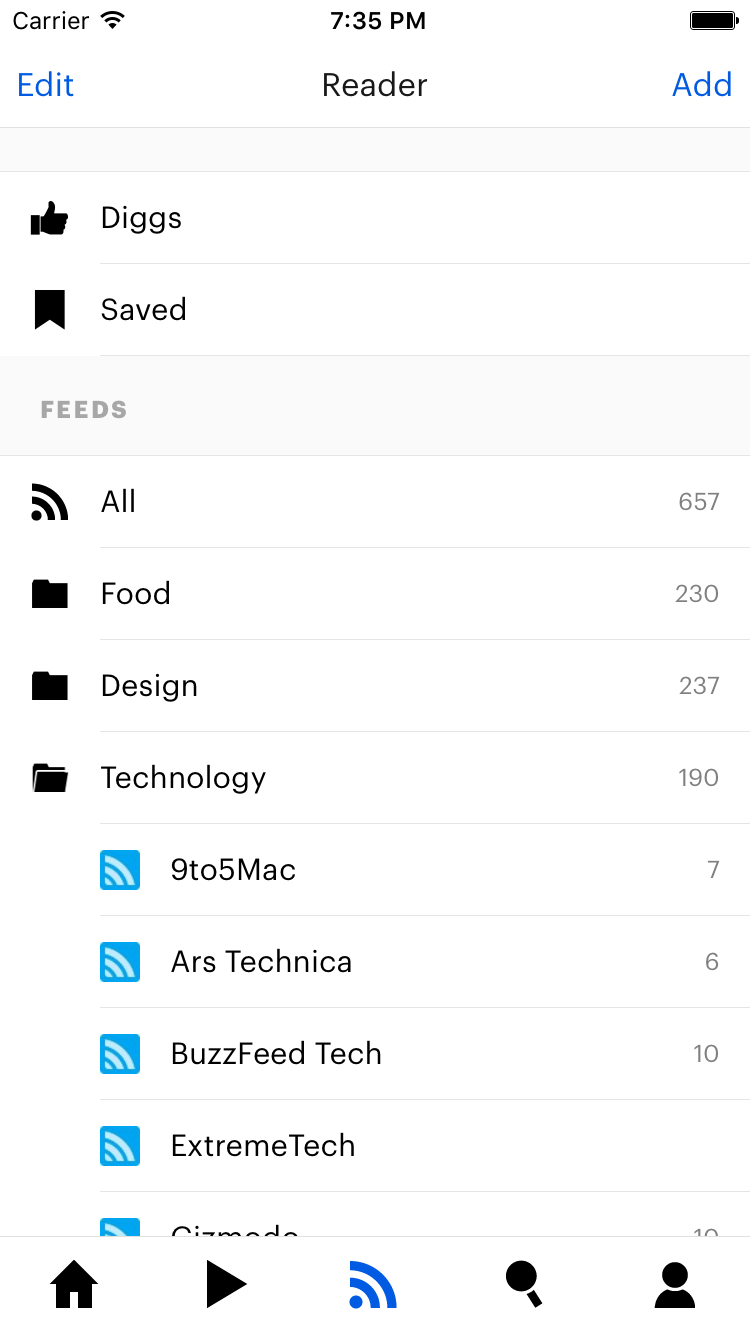Image resolution: width=750 pixels, height=1334 pixels.
Task: Tap the Saved bookmark icon
Action: pyautogui.click(x=49, y=310)
